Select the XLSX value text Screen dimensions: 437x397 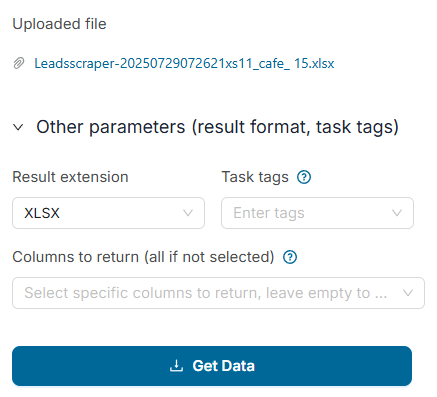[42, 213]
